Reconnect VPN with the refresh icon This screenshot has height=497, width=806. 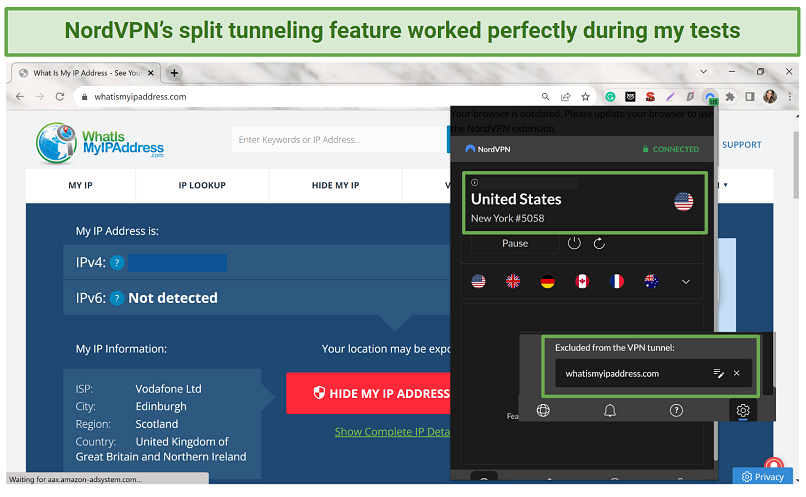click(599, 243)
